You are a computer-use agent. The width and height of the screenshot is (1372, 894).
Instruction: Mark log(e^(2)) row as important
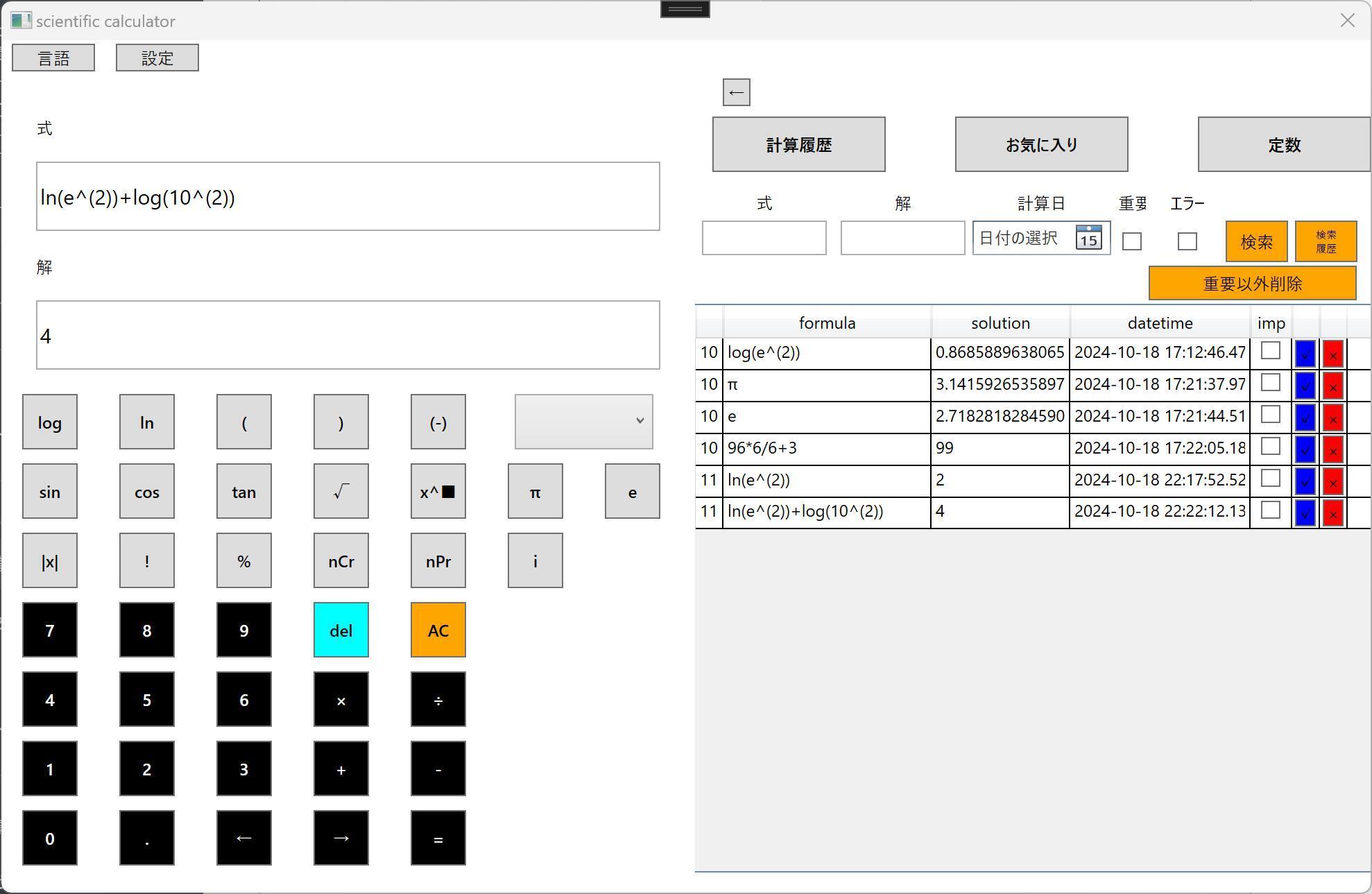1270,351
